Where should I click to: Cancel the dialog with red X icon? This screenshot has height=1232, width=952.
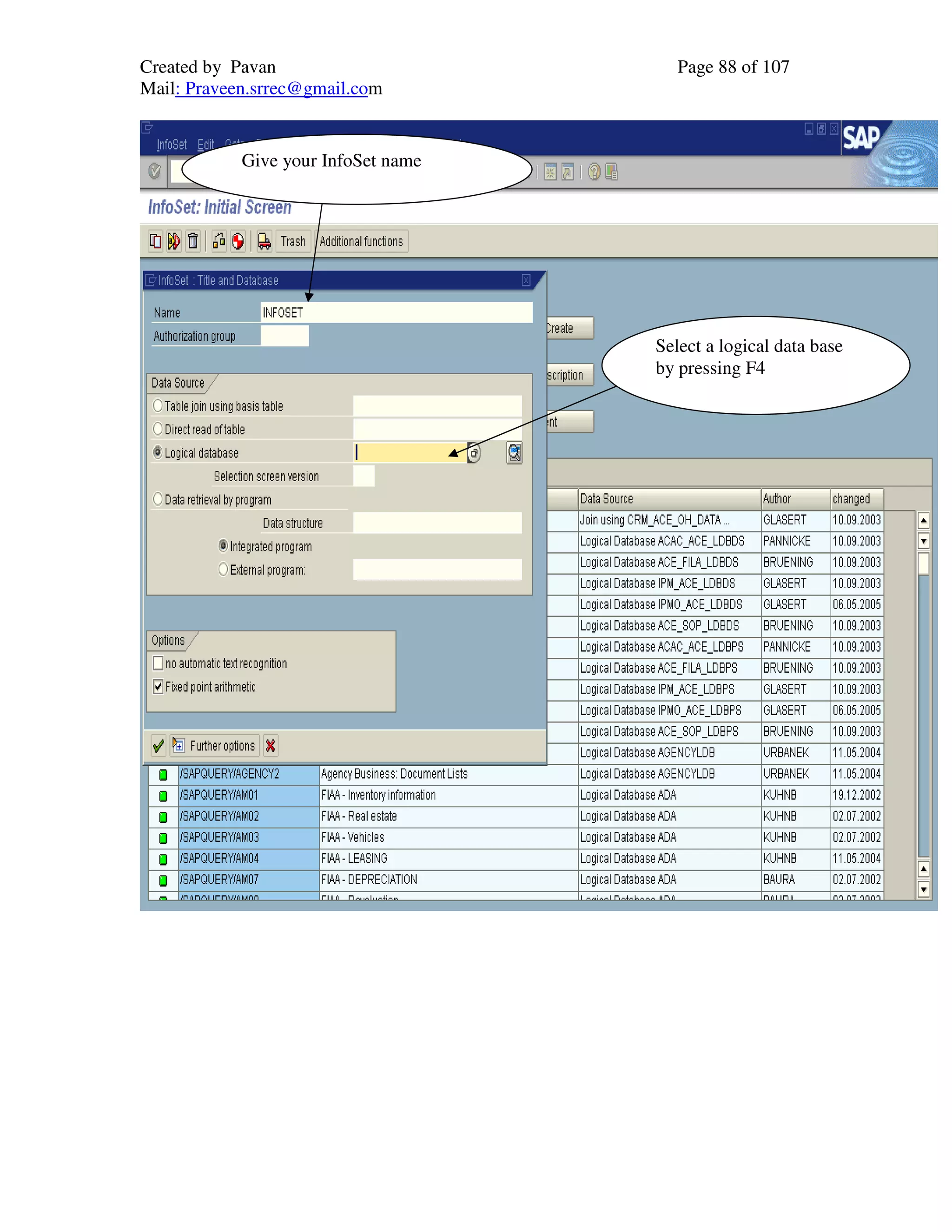271,746
